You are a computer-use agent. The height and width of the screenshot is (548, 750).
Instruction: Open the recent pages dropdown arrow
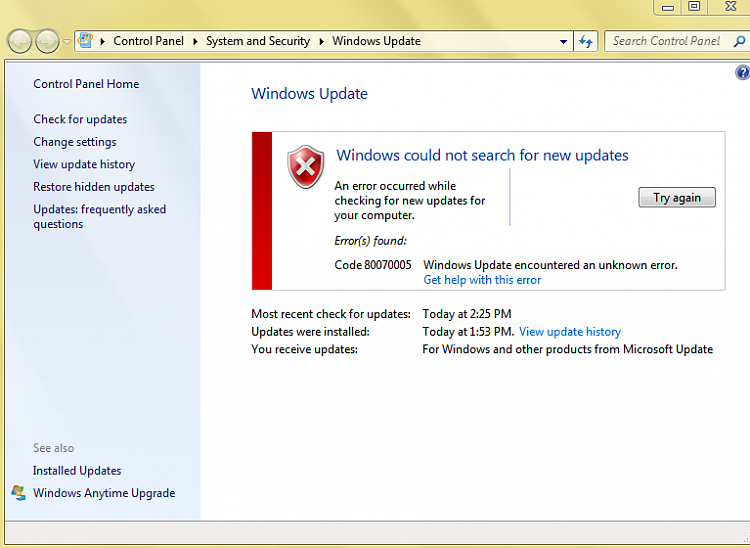point(67,42)
